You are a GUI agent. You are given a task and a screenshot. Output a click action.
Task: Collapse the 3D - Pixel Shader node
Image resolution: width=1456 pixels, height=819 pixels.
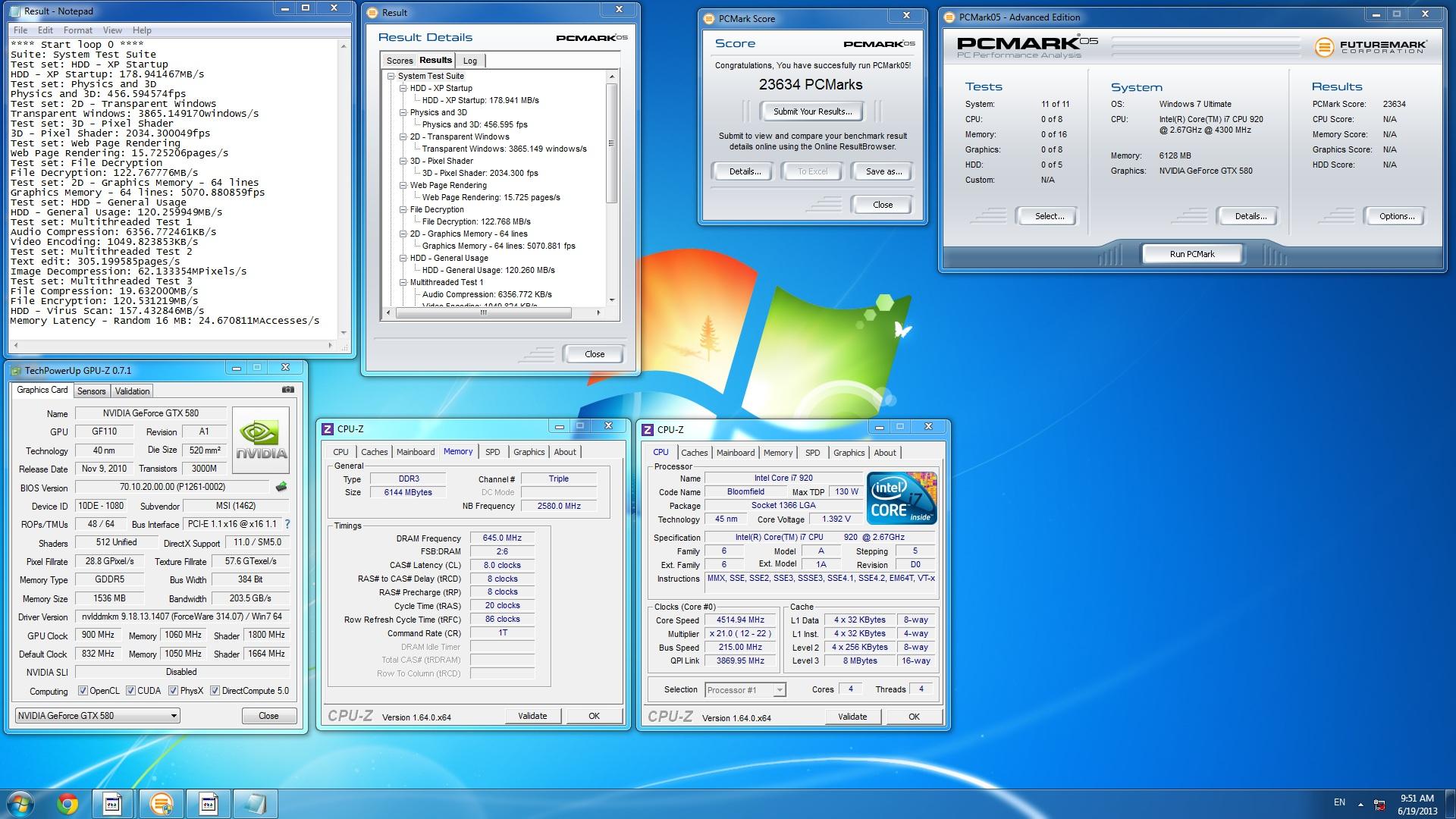[x=403, y=161]
